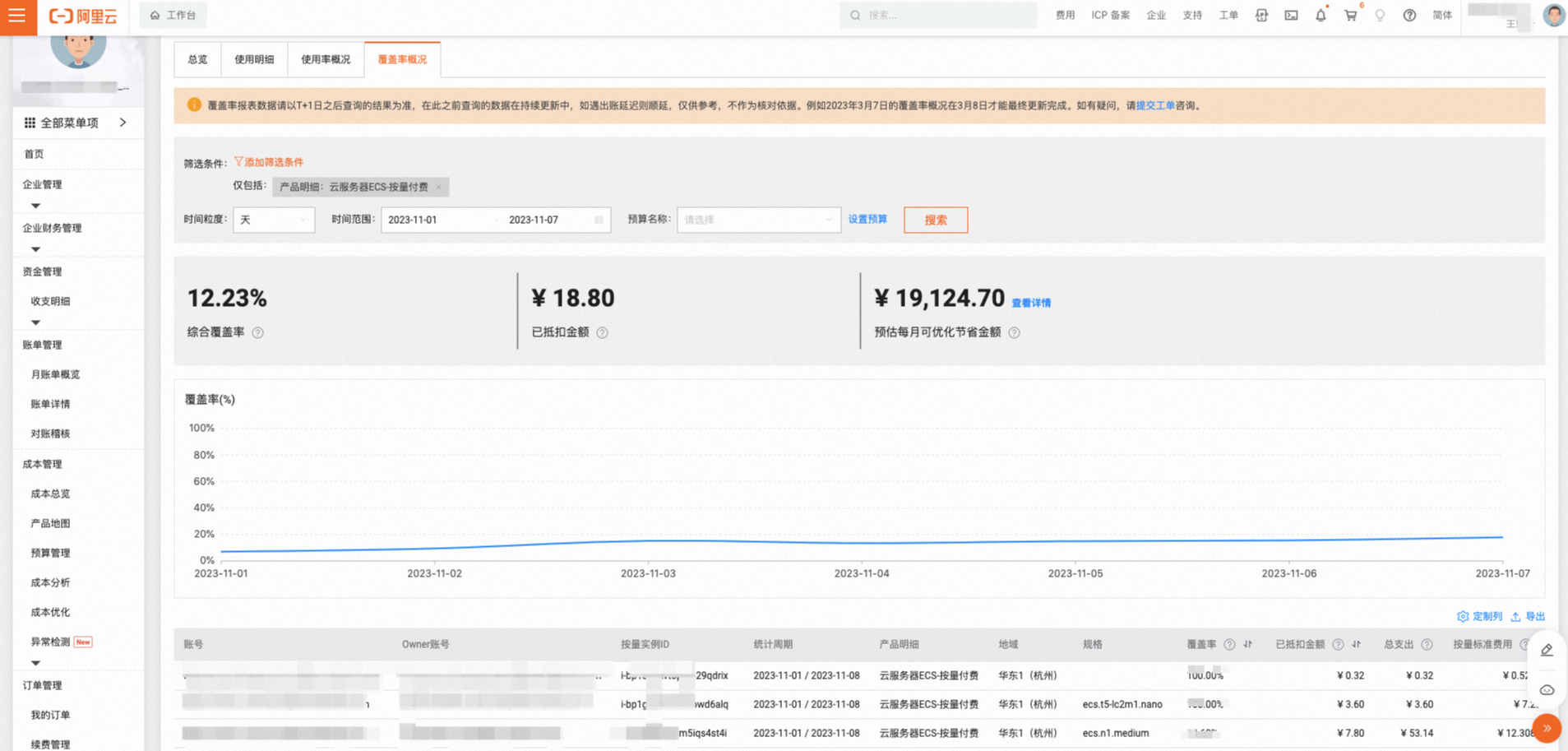1568x751 pixels.
Task: Click the search magnifier icon in the top bar
Action: click(x=855, y=16)
